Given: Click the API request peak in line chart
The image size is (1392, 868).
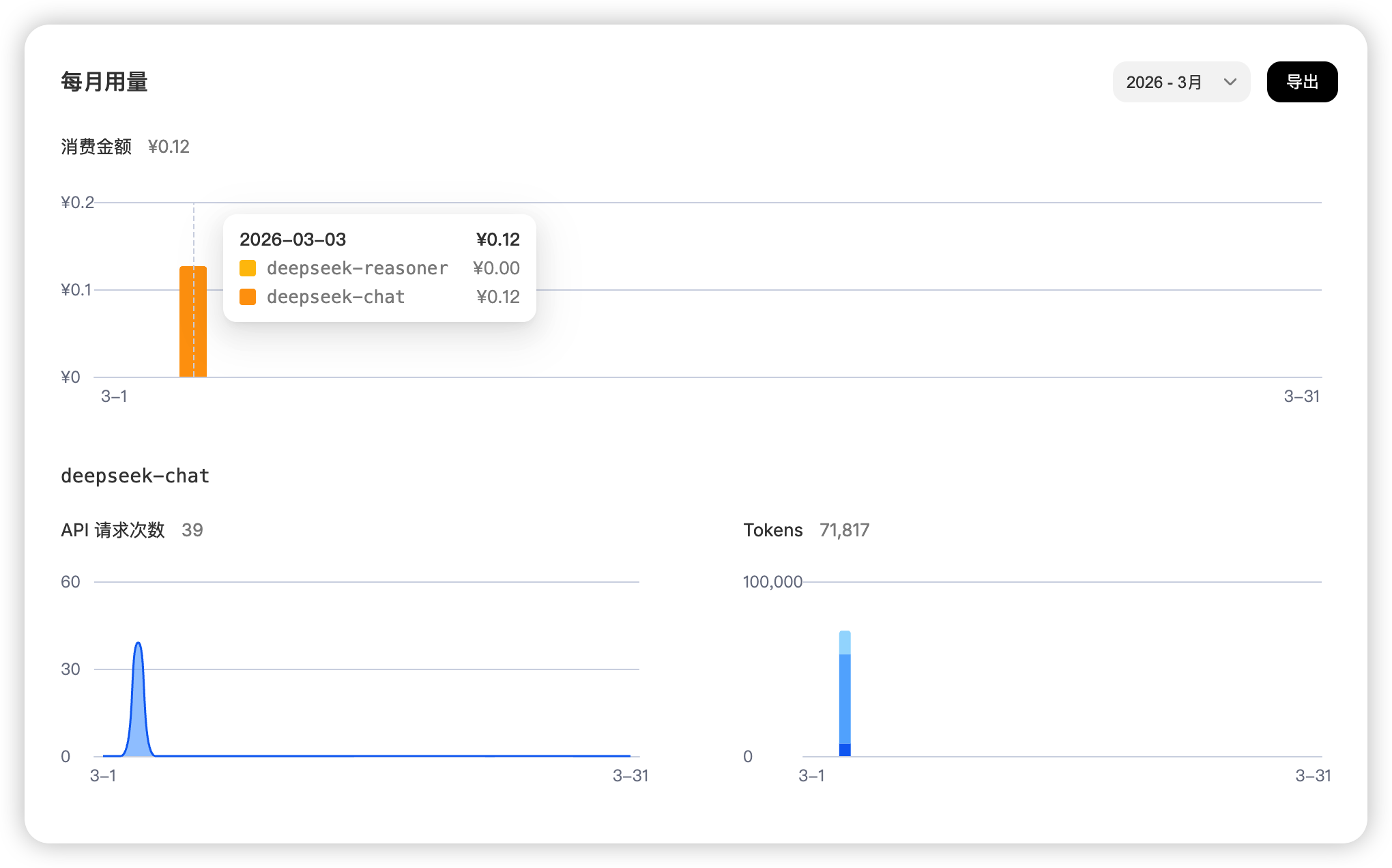Looking at the screenshot, I should 139,644.
